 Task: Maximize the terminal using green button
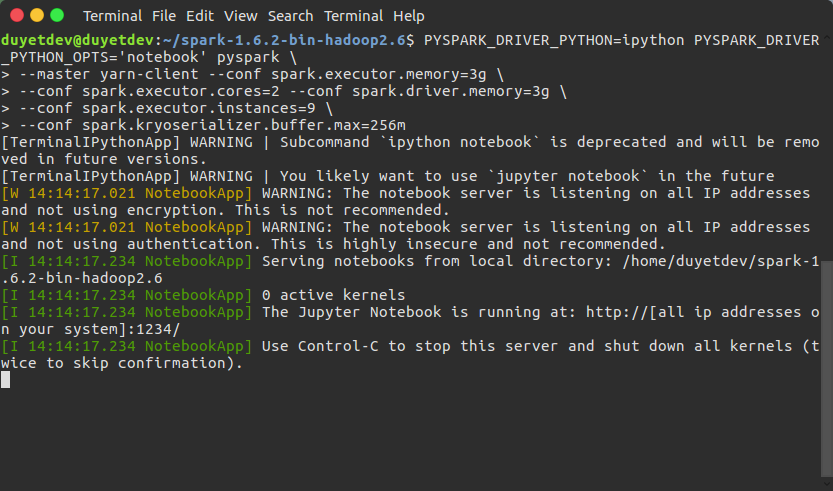click(57, 15)
